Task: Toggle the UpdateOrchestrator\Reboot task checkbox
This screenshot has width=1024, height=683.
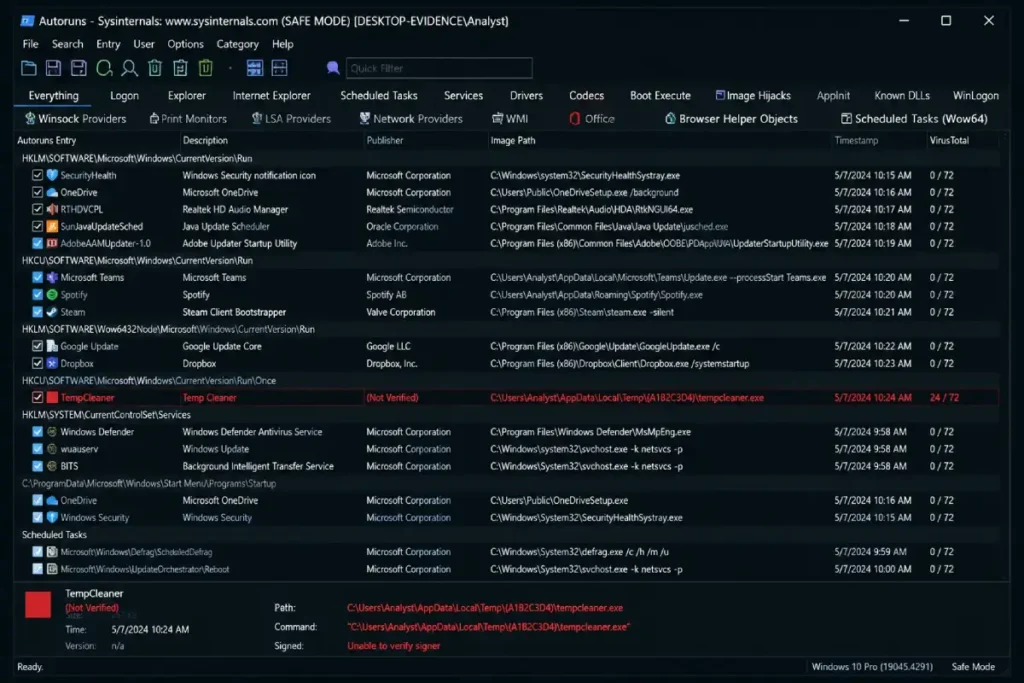Action: (37, 569)
